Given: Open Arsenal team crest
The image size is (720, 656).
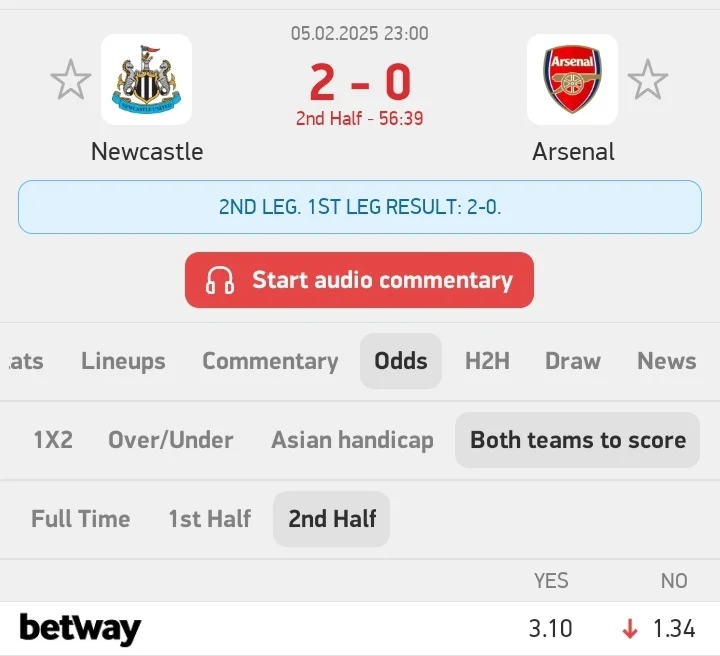Looking at the screenshot, I should tap(572, 80).
